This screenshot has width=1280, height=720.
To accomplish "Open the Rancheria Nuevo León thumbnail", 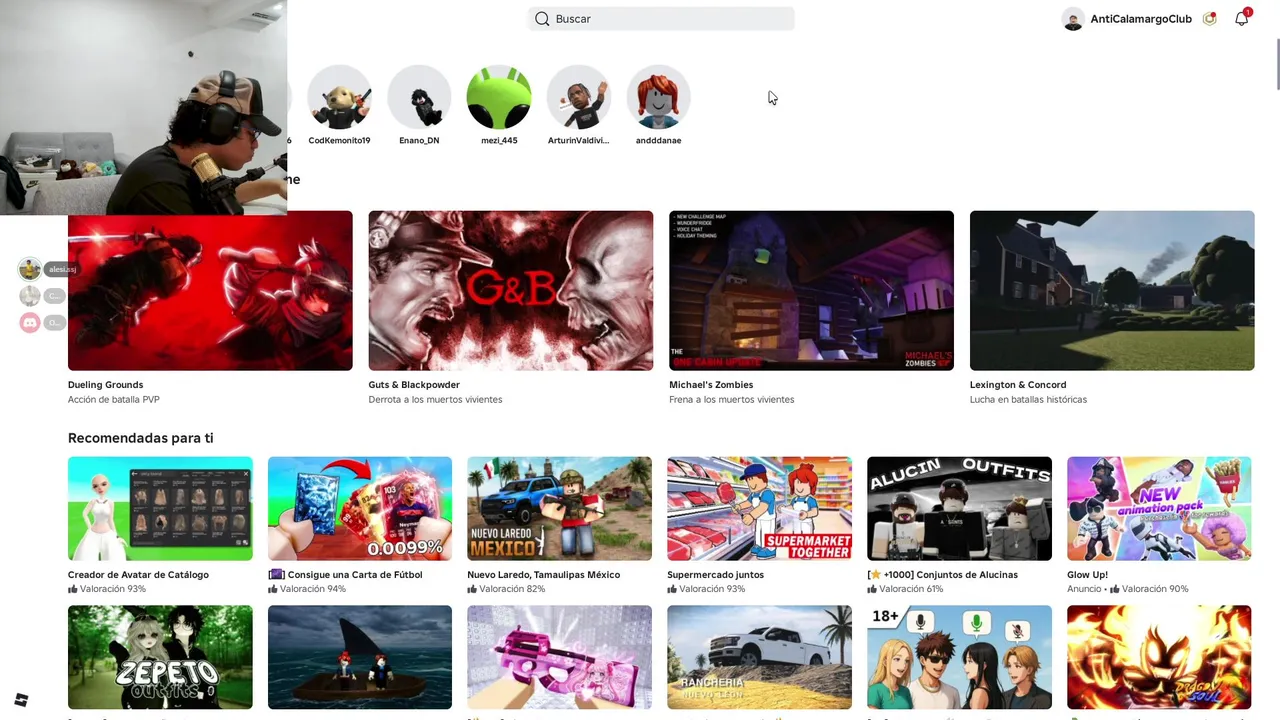I will tap(759, 658).
